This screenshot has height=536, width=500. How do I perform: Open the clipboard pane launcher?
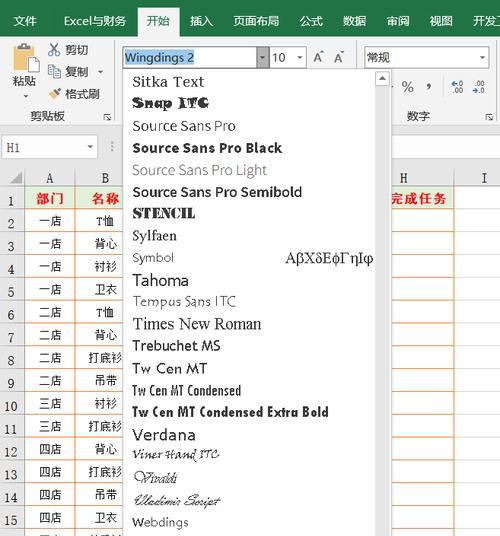pos(107,117)
